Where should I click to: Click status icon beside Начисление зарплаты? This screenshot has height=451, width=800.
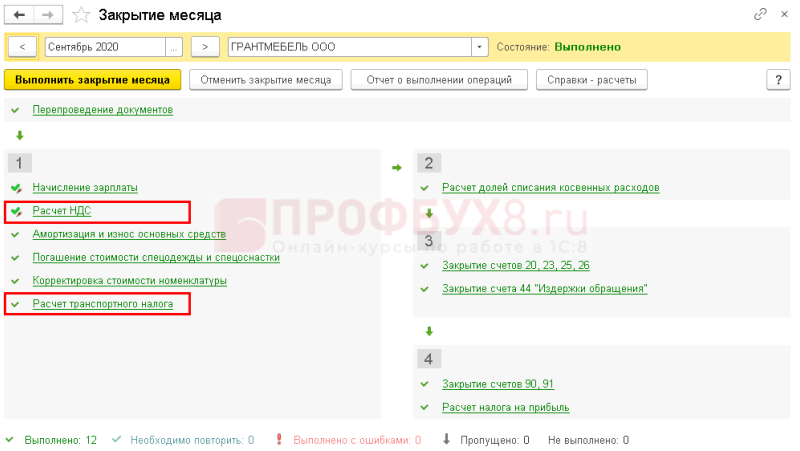16,188
